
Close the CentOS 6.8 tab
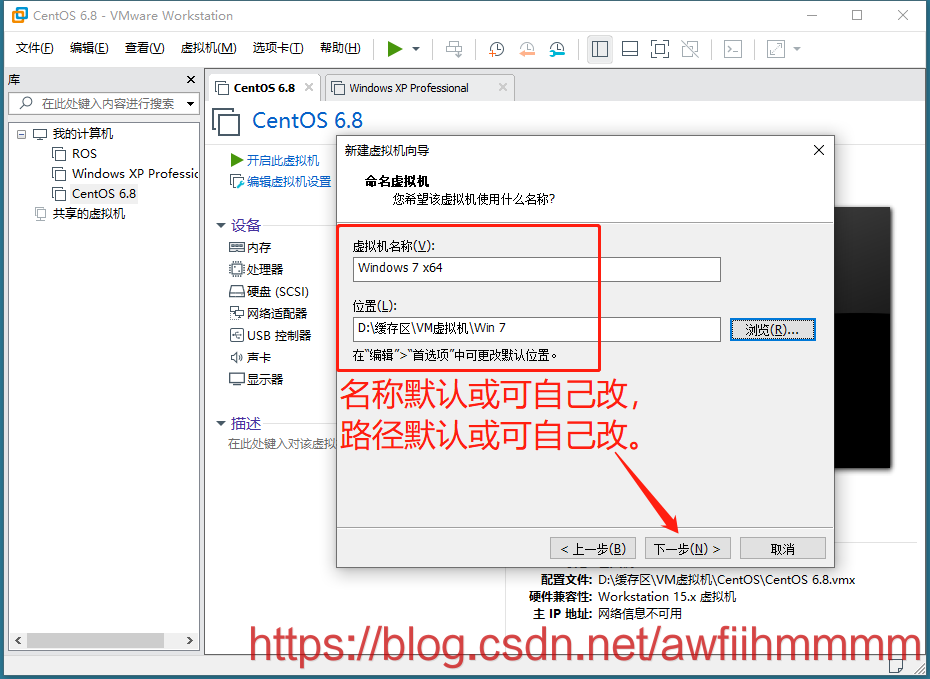309,87
